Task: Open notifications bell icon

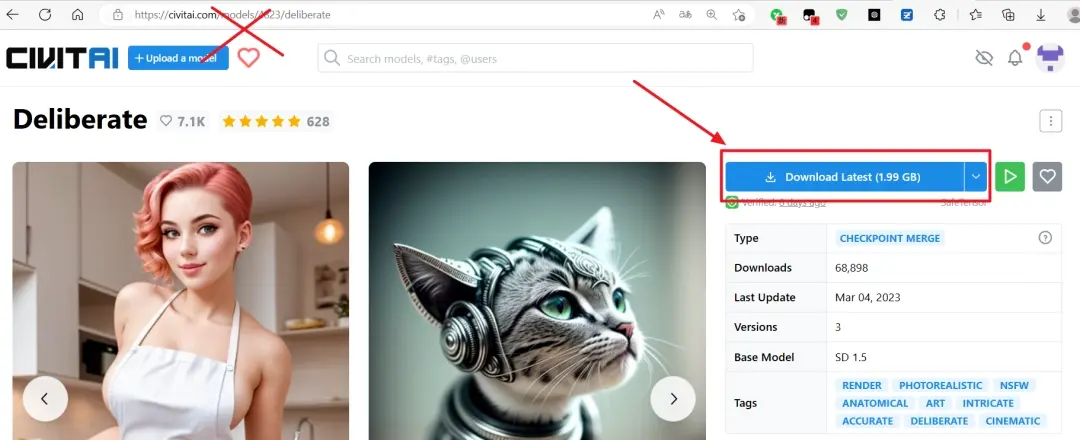Action: click(x=1015, y=59)
